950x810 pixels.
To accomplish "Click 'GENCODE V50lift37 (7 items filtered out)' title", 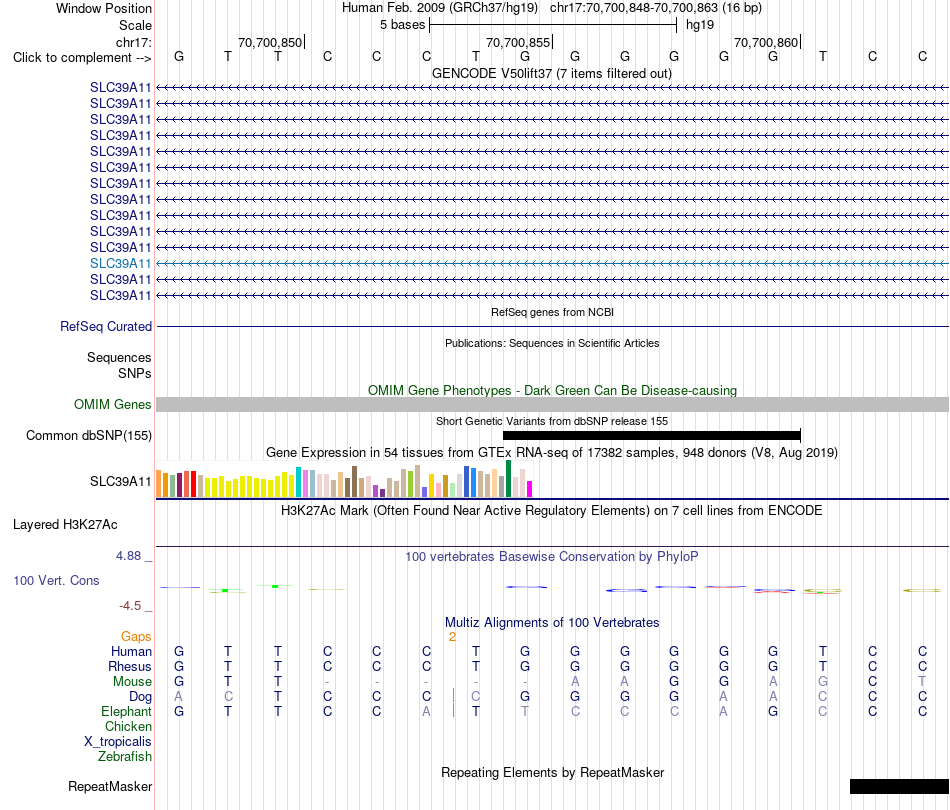I will 552,74.
